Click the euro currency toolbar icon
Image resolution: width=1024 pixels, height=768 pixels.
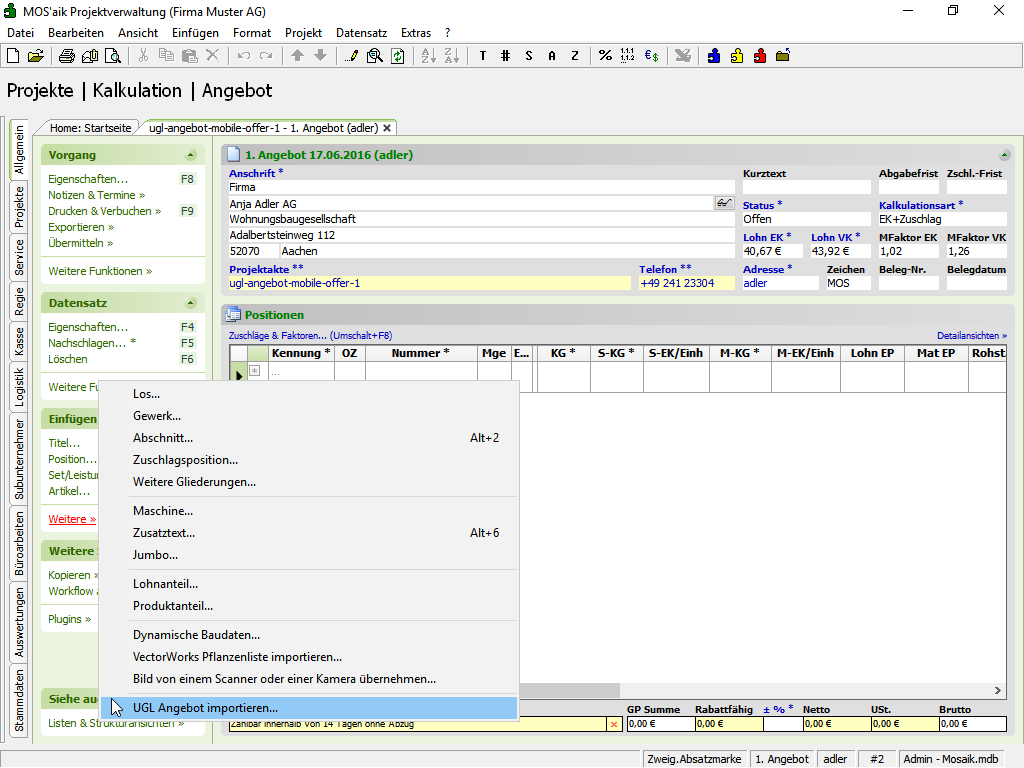(x=651, y=56)
